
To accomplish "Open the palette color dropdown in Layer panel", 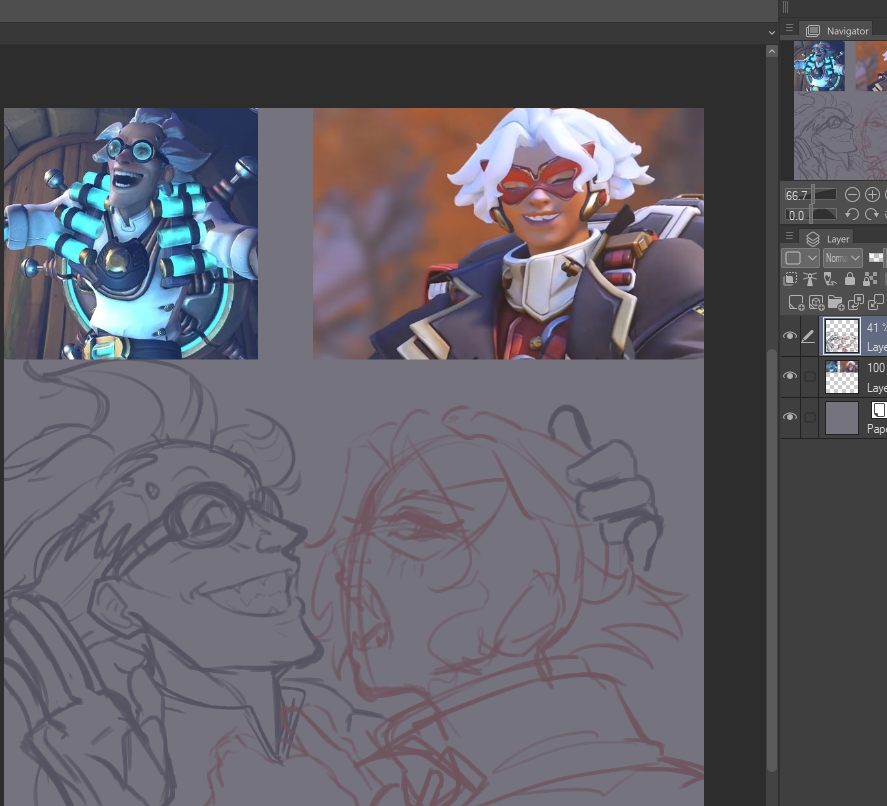I will (x=800, y=258).
